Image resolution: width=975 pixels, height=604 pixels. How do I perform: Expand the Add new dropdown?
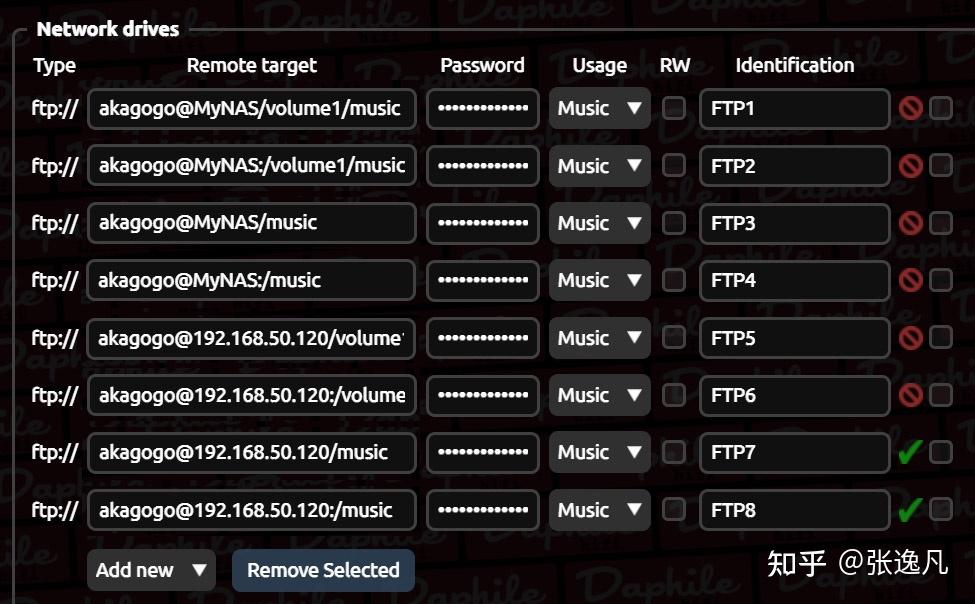click(x=151, y=570)
